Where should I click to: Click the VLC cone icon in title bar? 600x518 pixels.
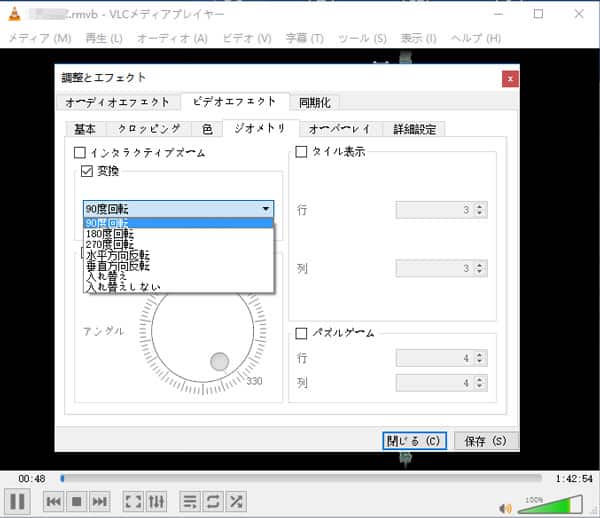[15, 14]
